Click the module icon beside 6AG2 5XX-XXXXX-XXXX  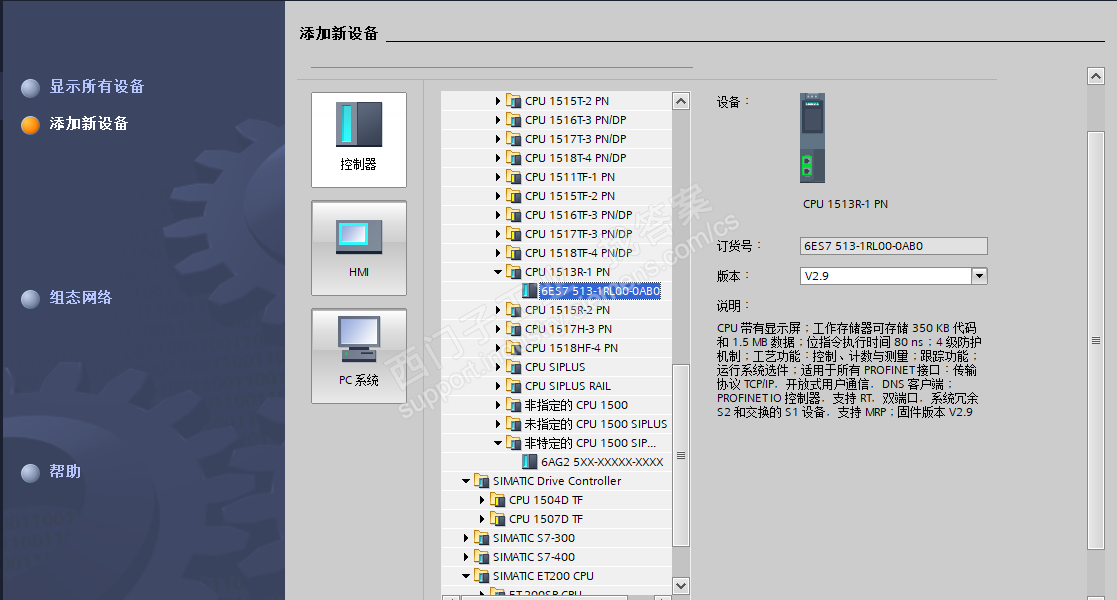coord(529,462)
